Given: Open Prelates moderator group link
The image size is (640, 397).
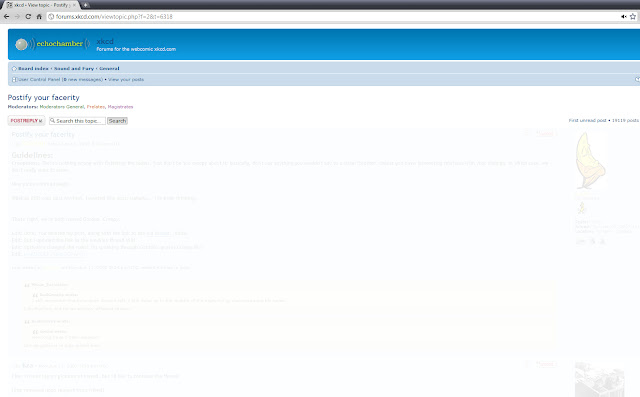Looking at the screenshot, I should (x=96, y=107).
